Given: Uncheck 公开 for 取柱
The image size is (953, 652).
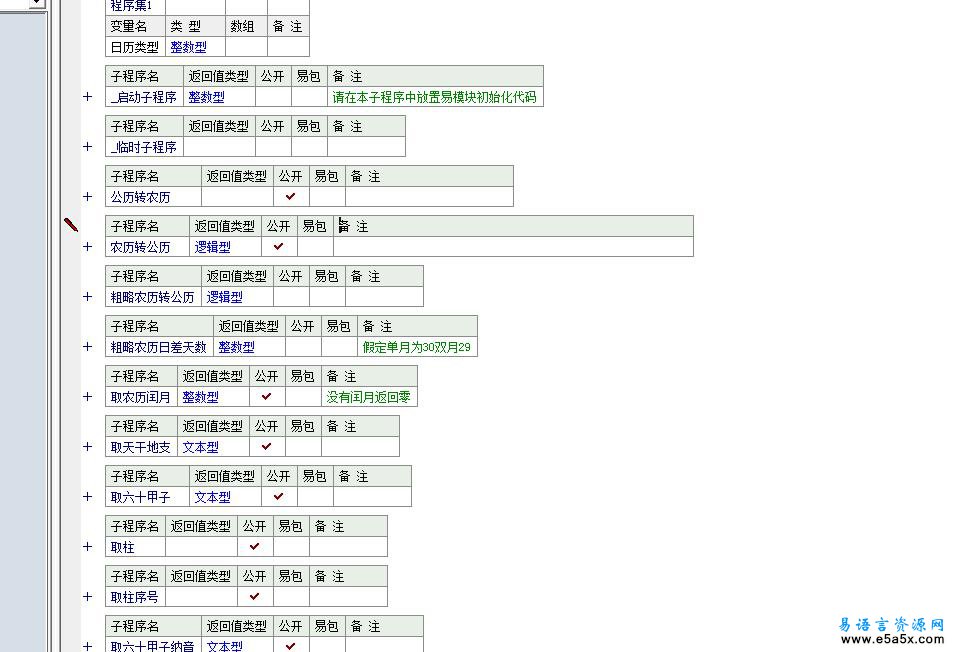Looking at the screenshot, I should pyautogui.click(x=255, y=547).
